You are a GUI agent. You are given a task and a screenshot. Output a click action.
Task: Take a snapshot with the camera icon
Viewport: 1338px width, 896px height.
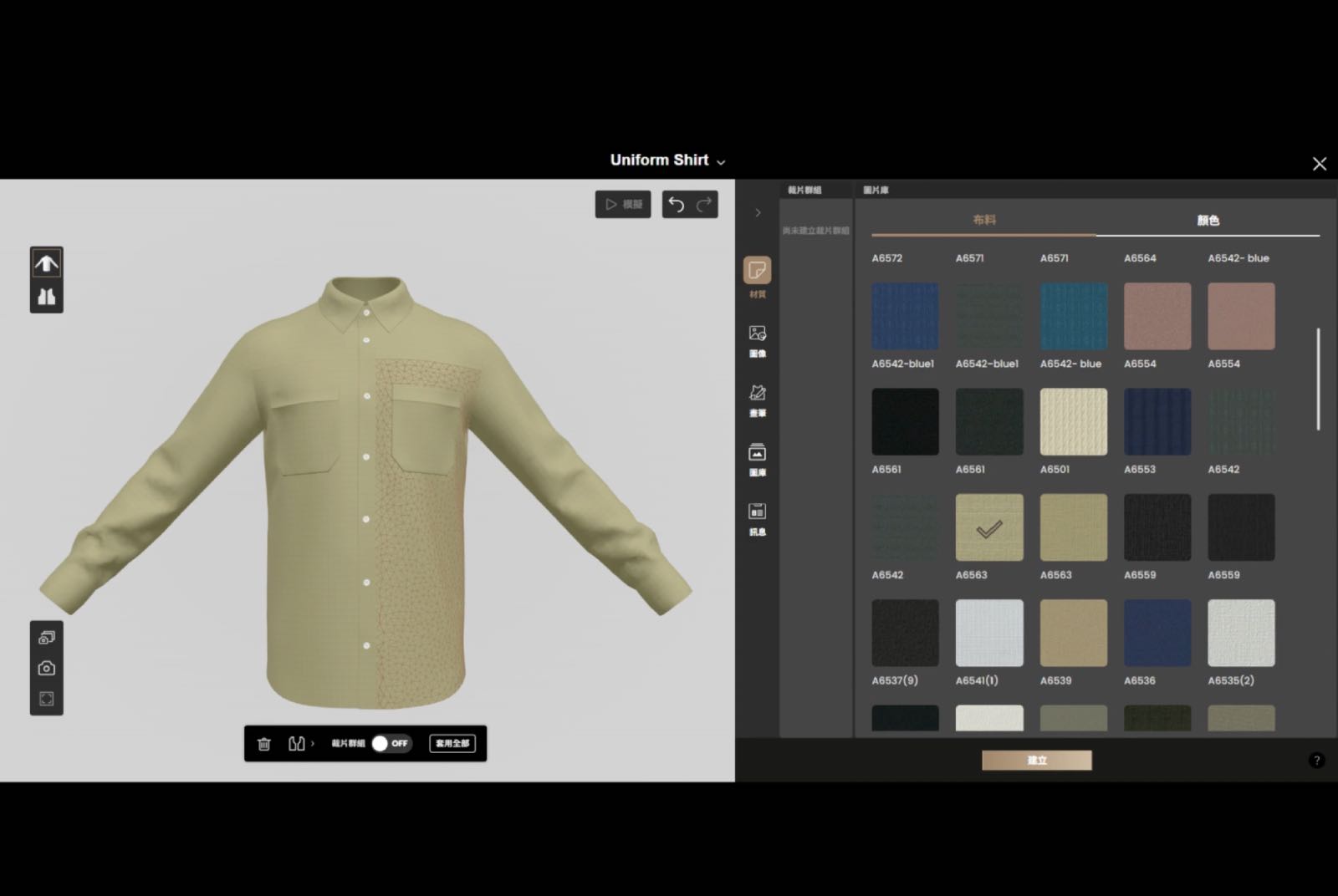[x=47, y=668]
